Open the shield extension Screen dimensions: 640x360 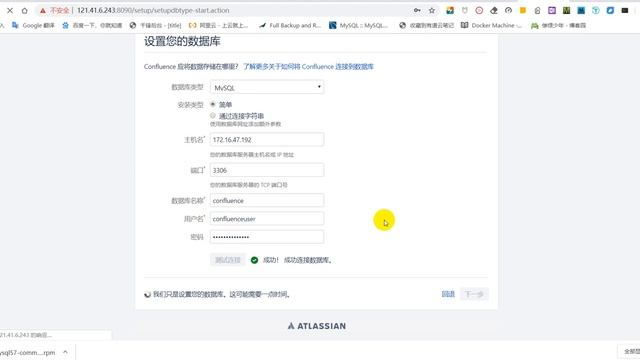464,11
